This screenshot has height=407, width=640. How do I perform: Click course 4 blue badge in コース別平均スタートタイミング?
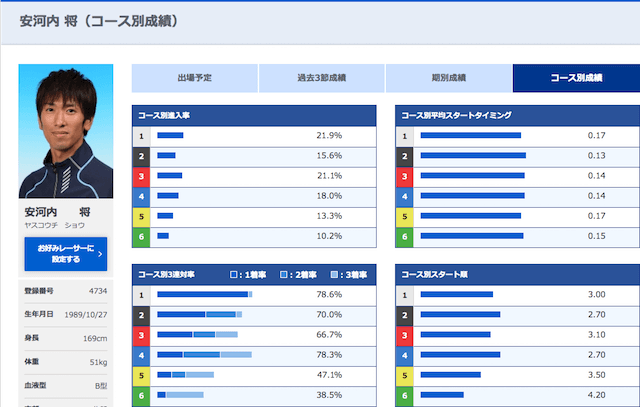pos(405,196)
